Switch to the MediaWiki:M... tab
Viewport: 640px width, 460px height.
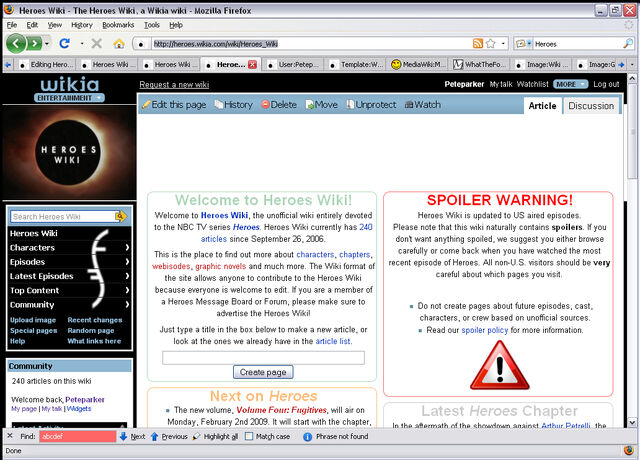point(418,64)
